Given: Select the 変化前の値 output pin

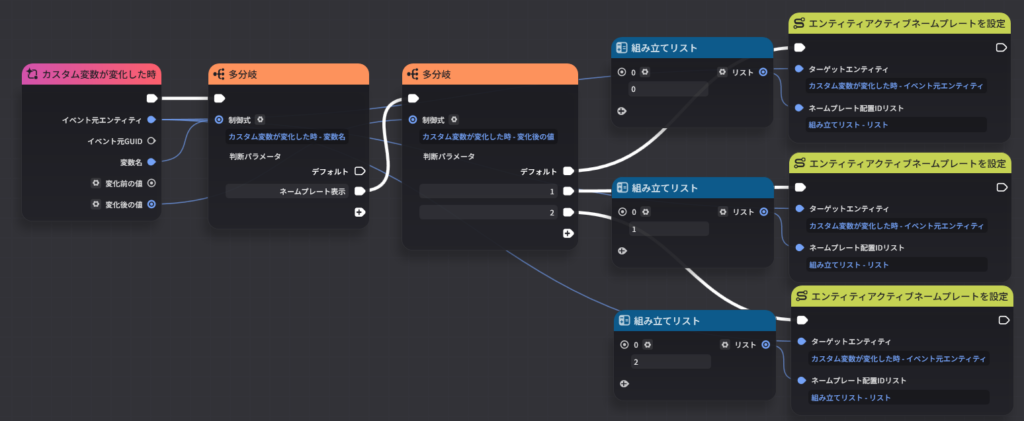Looking at the screenshot, I should pyautogui.click(x=152, y=183).
